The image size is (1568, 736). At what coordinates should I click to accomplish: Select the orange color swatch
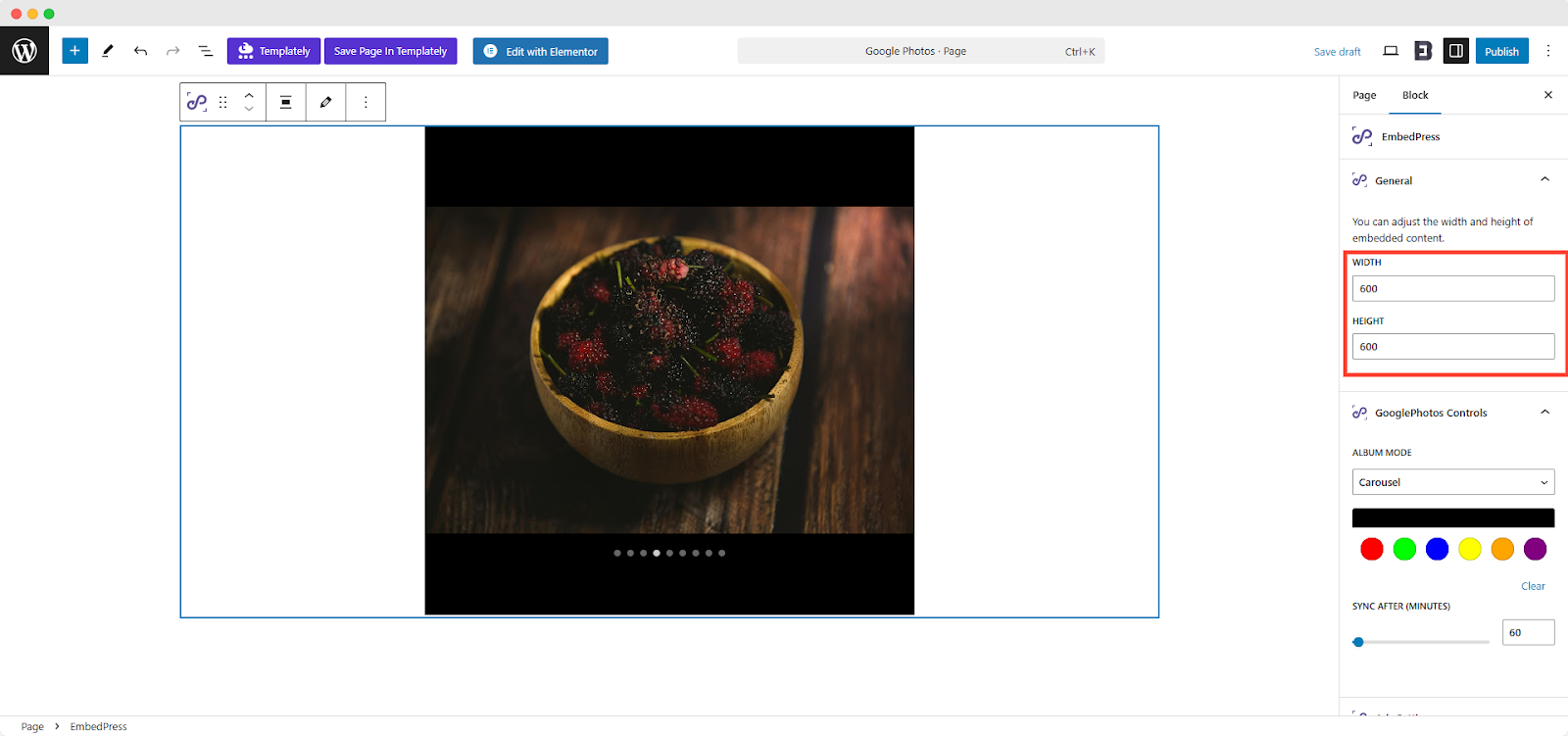pos(1502,549)
